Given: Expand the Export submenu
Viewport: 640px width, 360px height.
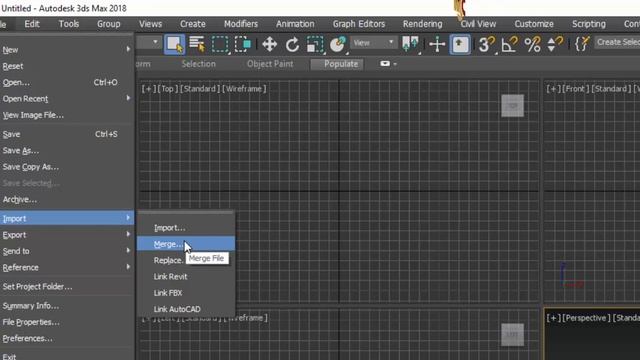Looking at the screenshot, I should 67,235.
